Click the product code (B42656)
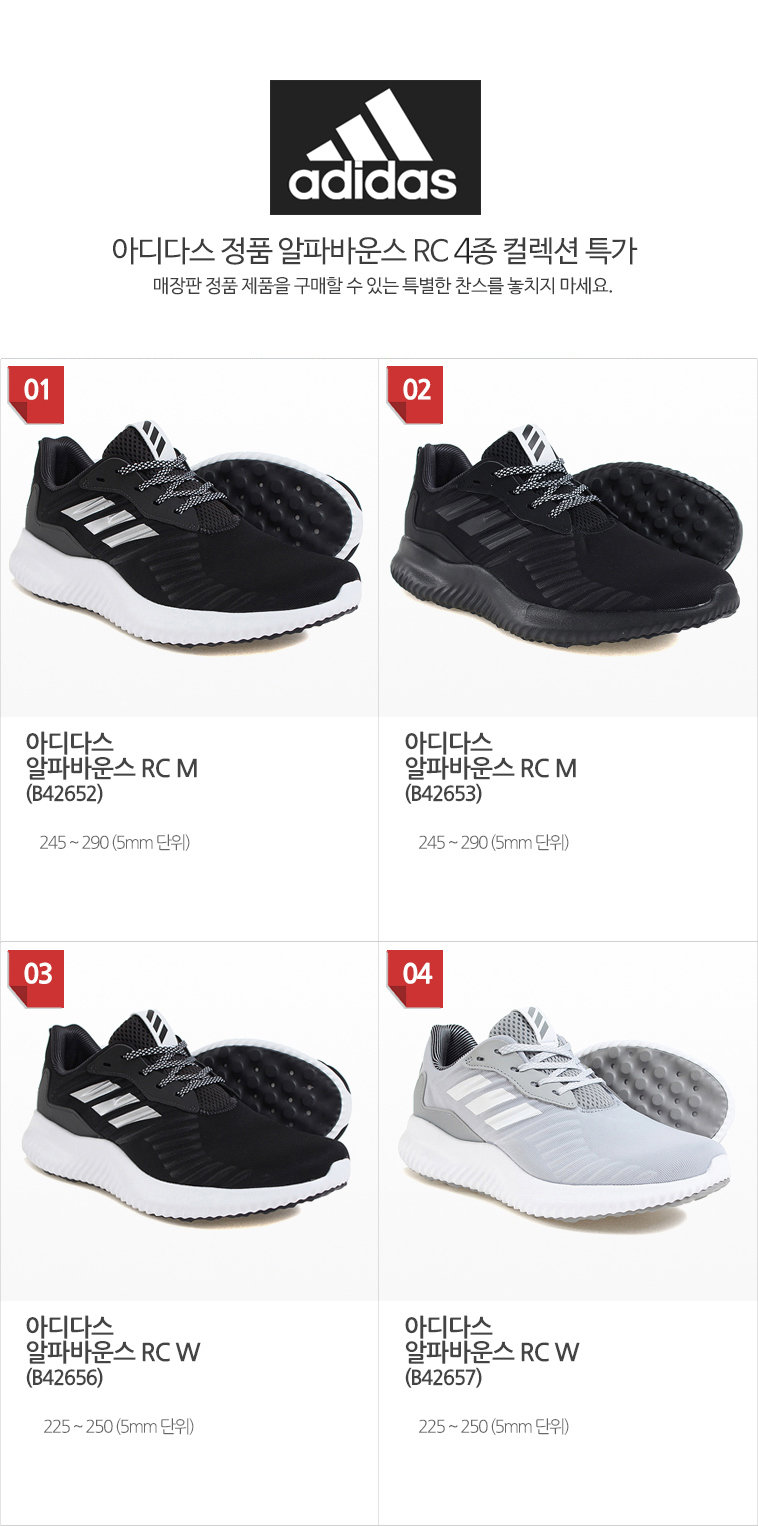Image resolution: width=758 pixels, height=1526 pixels. click(x=64, y=1379)
